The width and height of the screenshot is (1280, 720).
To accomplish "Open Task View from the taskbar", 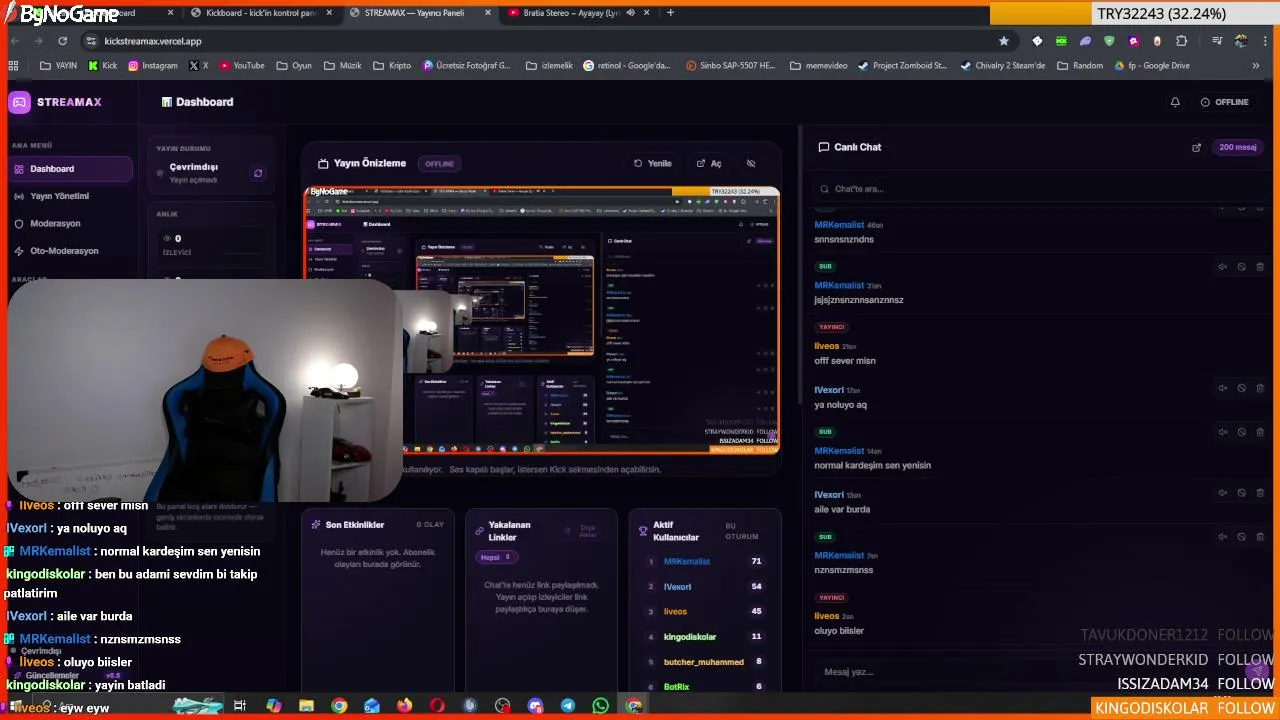I will point(240,706).
